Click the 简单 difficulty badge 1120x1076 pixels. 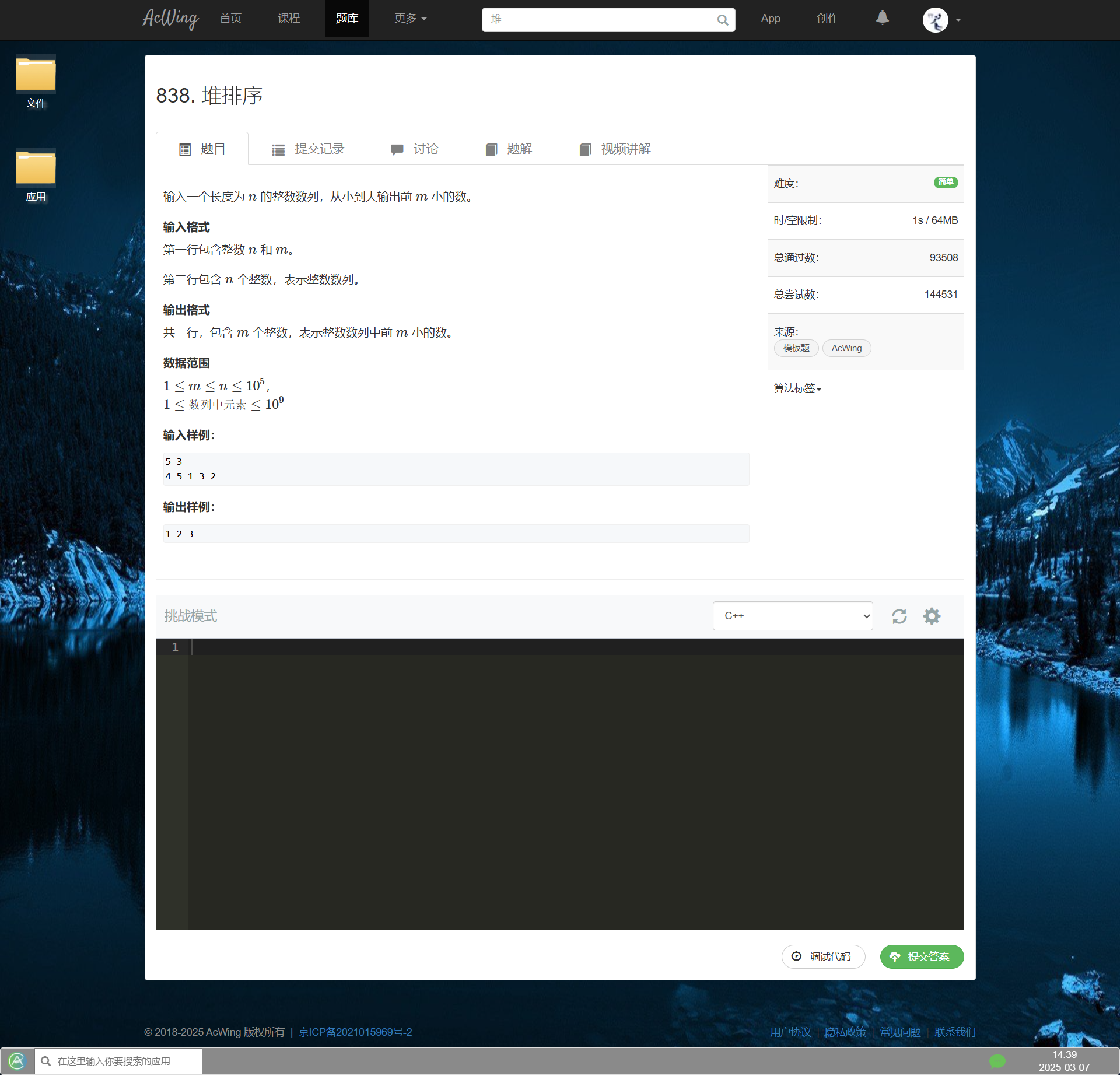point(946,182)
